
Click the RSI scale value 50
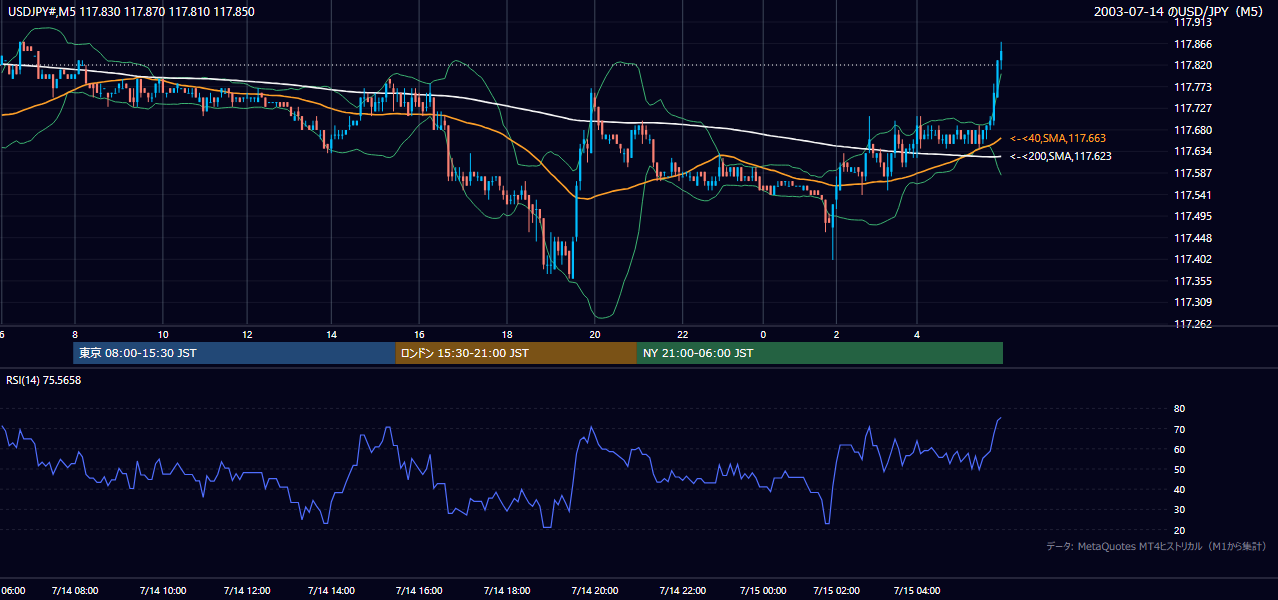coord(1180,469)
